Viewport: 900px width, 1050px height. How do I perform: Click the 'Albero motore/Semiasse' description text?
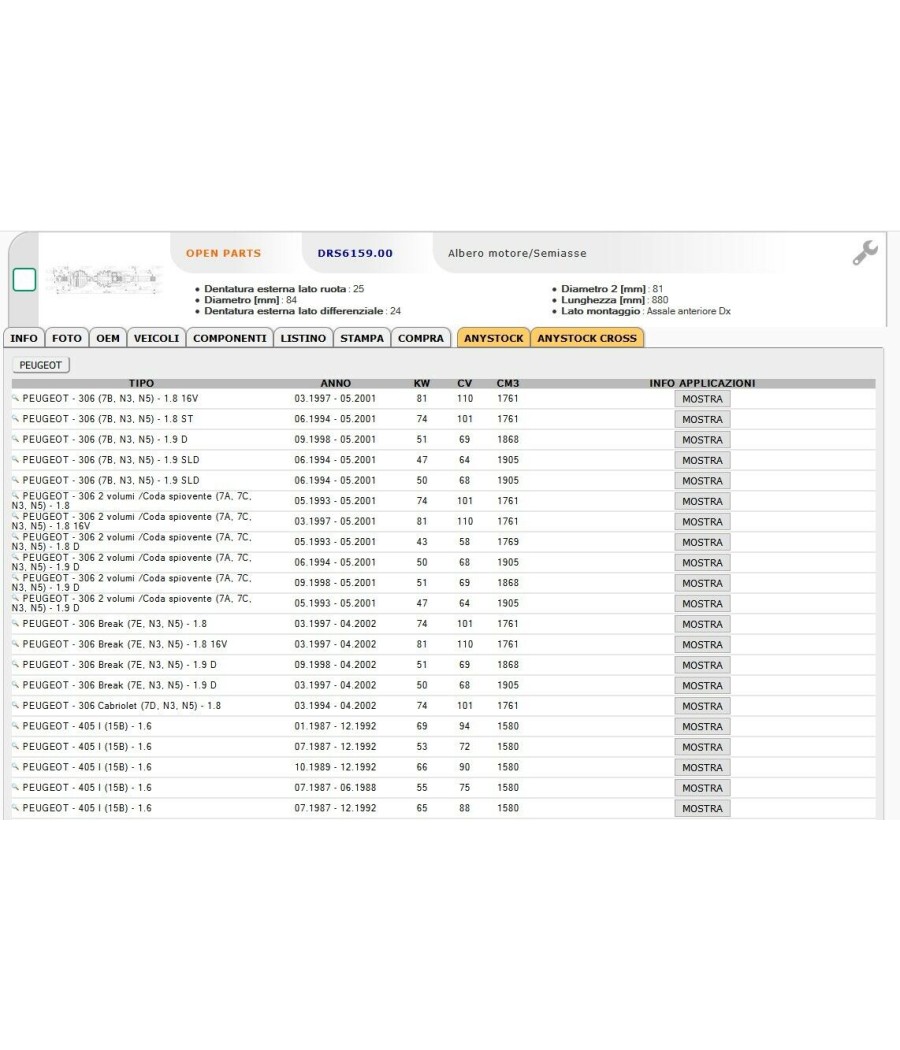[x=517, y=253]
